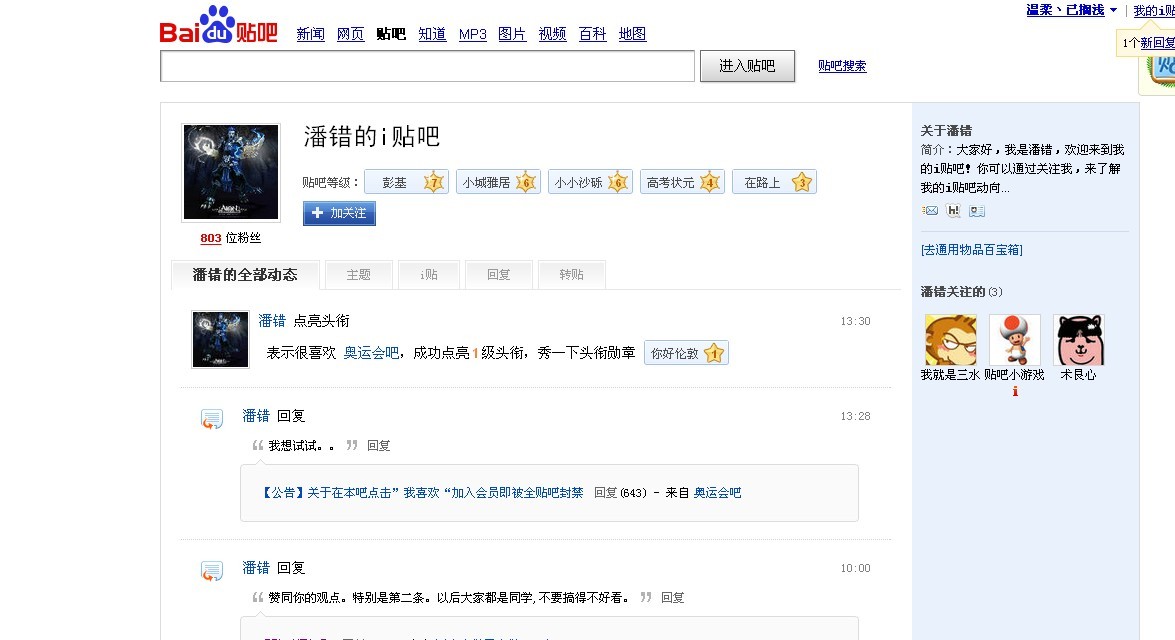Open the 新闻 navigation link
1175x640 pixels.
click(310, 34)
